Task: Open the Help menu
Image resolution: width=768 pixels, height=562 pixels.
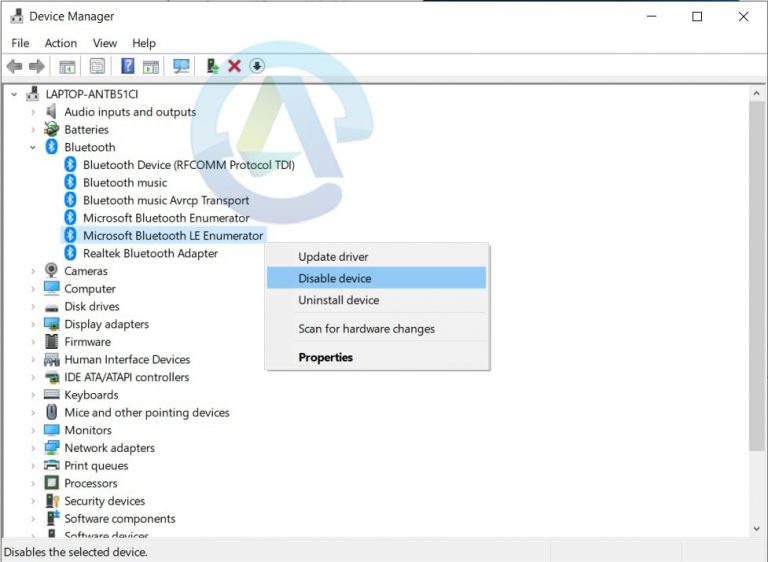Action: coord(144,43)
